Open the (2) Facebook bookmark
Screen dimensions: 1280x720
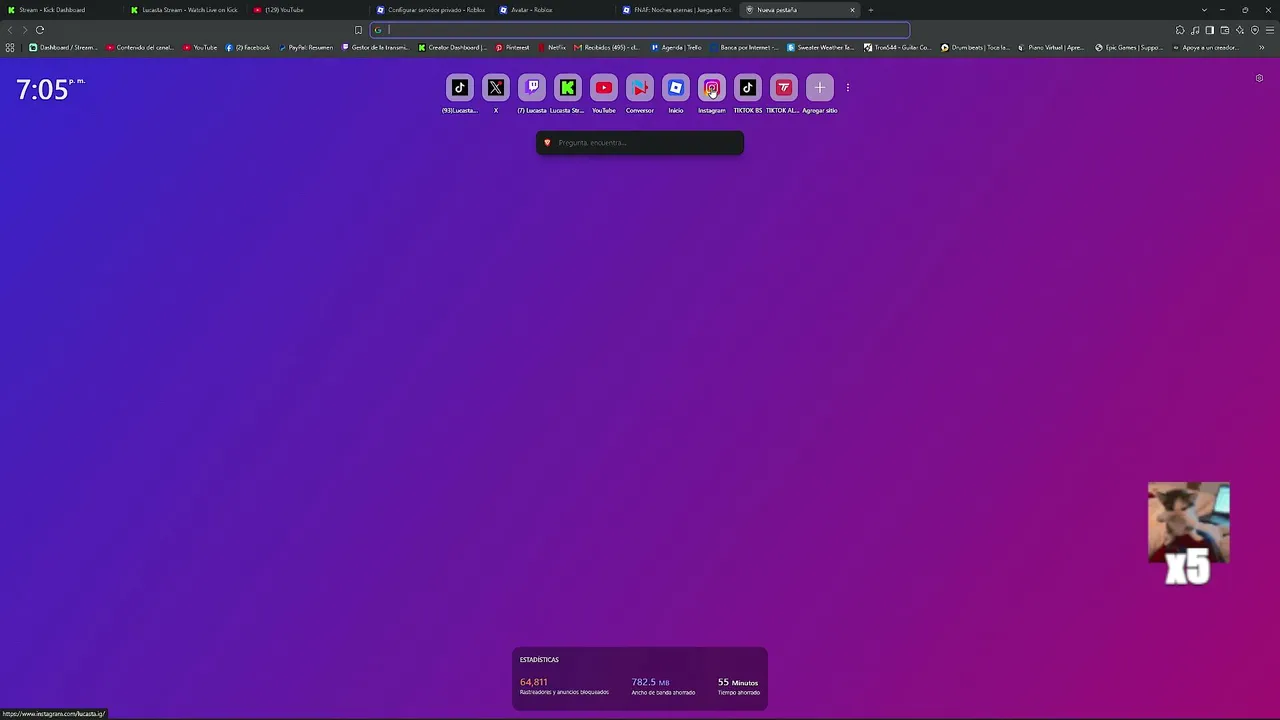pos(248,47)
